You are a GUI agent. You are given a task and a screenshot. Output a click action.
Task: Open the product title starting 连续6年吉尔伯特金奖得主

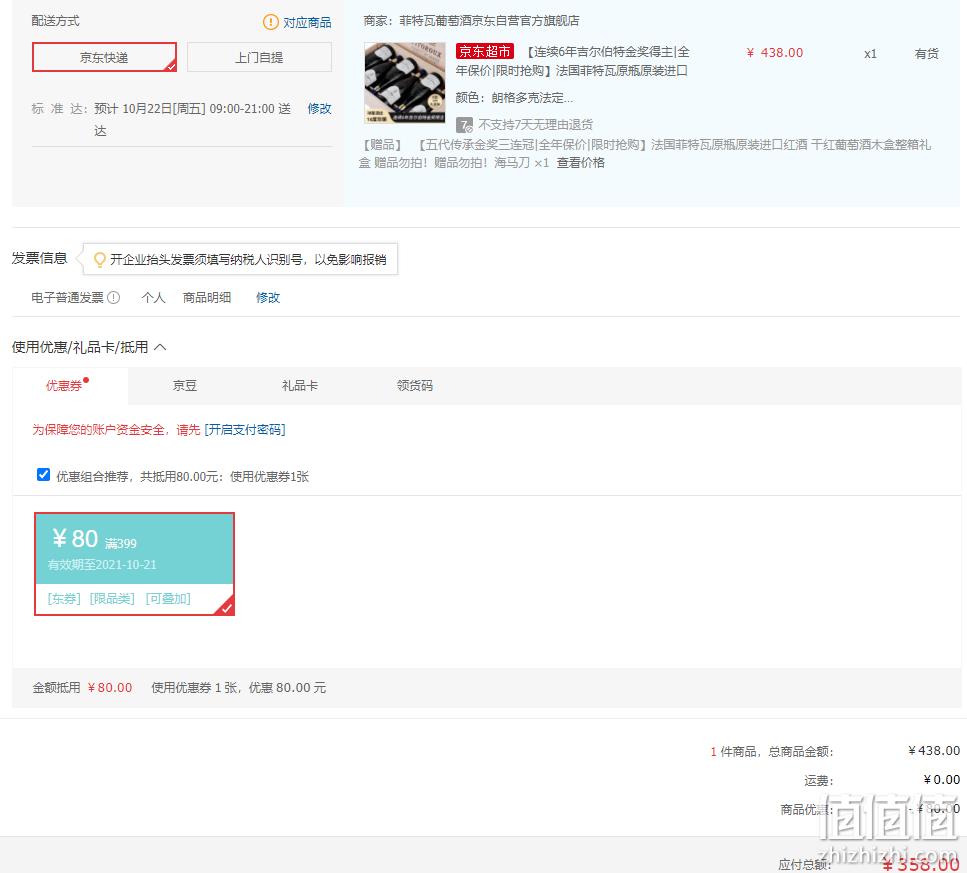tap(572, 62)
